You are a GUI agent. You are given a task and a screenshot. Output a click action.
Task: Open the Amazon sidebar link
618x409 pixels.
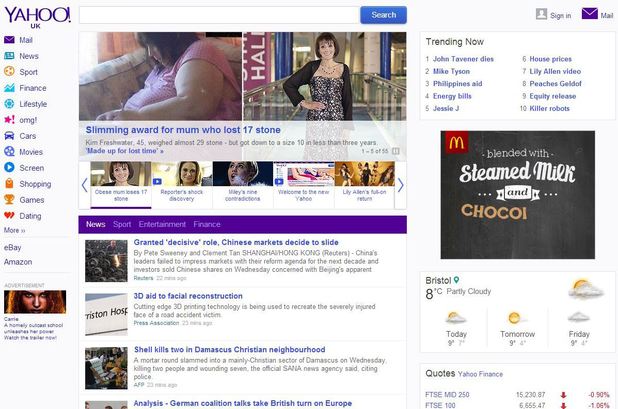point(18,262)
